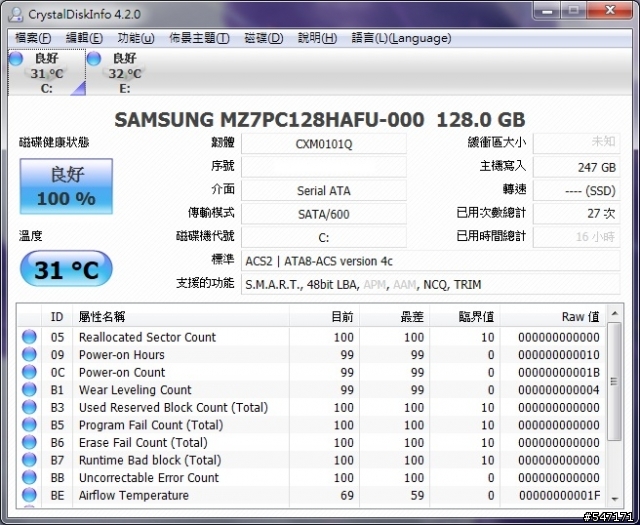This screenshot has width=640, height=525.
Task: Select the C: drive tab at 31 °C
Action: tap(47, 73)
